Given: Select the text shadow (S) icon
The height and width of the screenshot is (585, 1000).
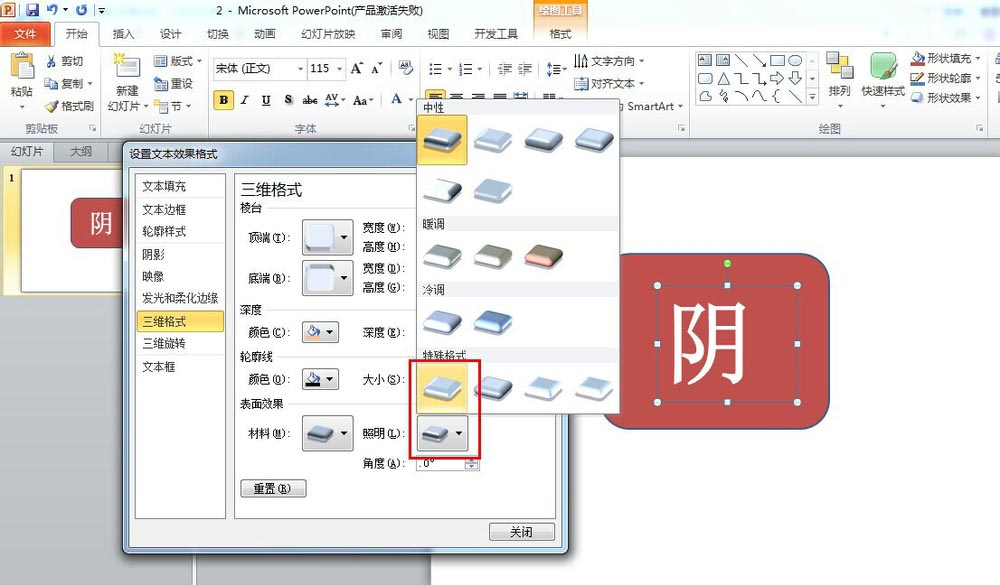Looking at the screenshot, I should 288,99.
